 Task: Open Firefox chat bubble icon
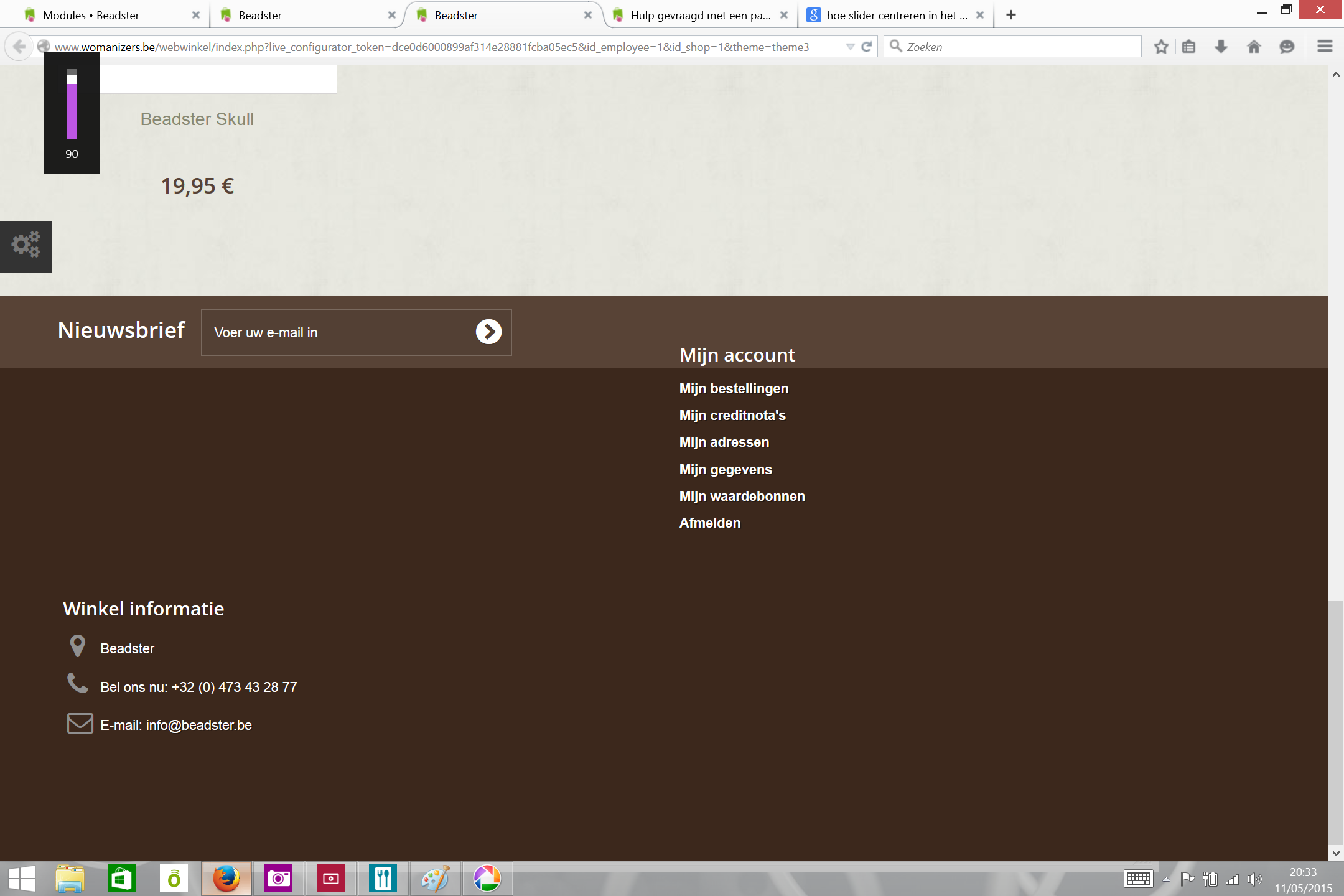(1287, 47)
